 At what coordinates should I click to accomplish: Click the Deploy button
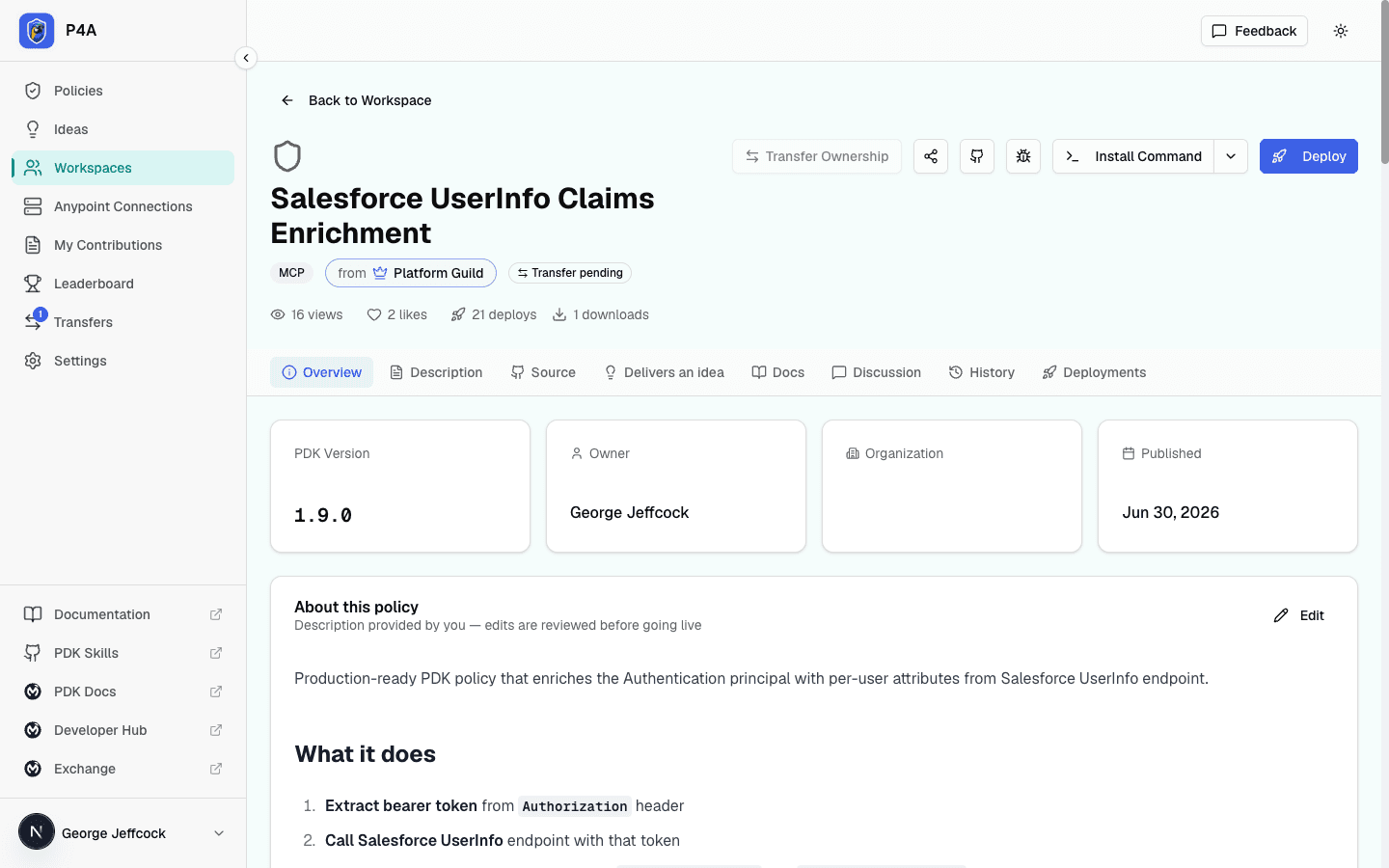pyautogui.click(x=1309, y=156)
